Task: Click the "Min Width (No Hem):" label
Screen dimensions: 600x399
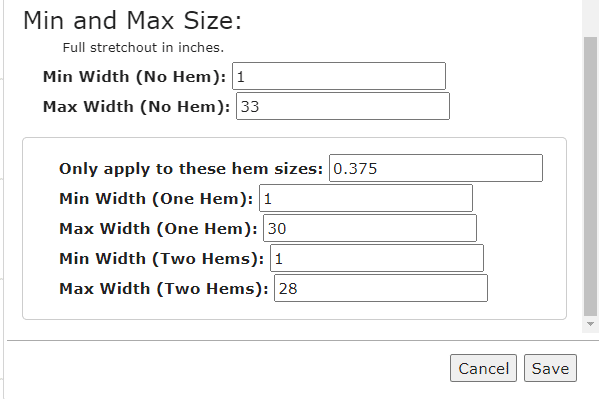Action: point(134,77)
